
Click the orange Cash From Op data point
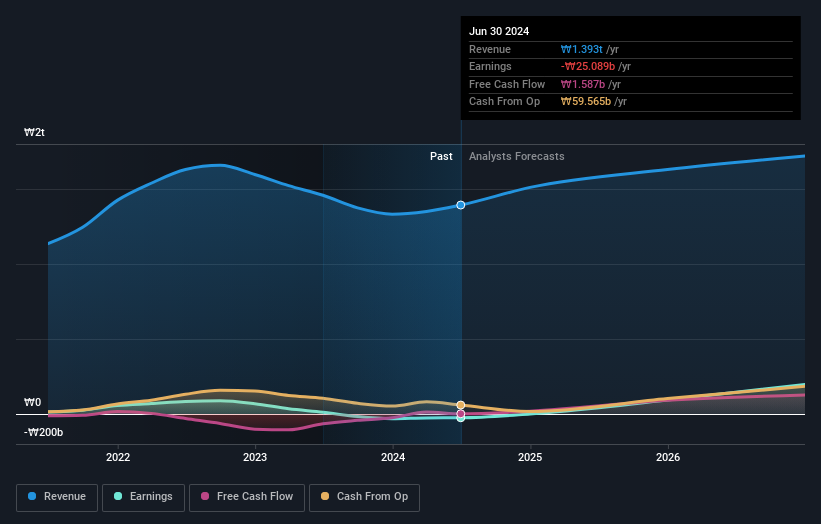click(x=460, y=405)
